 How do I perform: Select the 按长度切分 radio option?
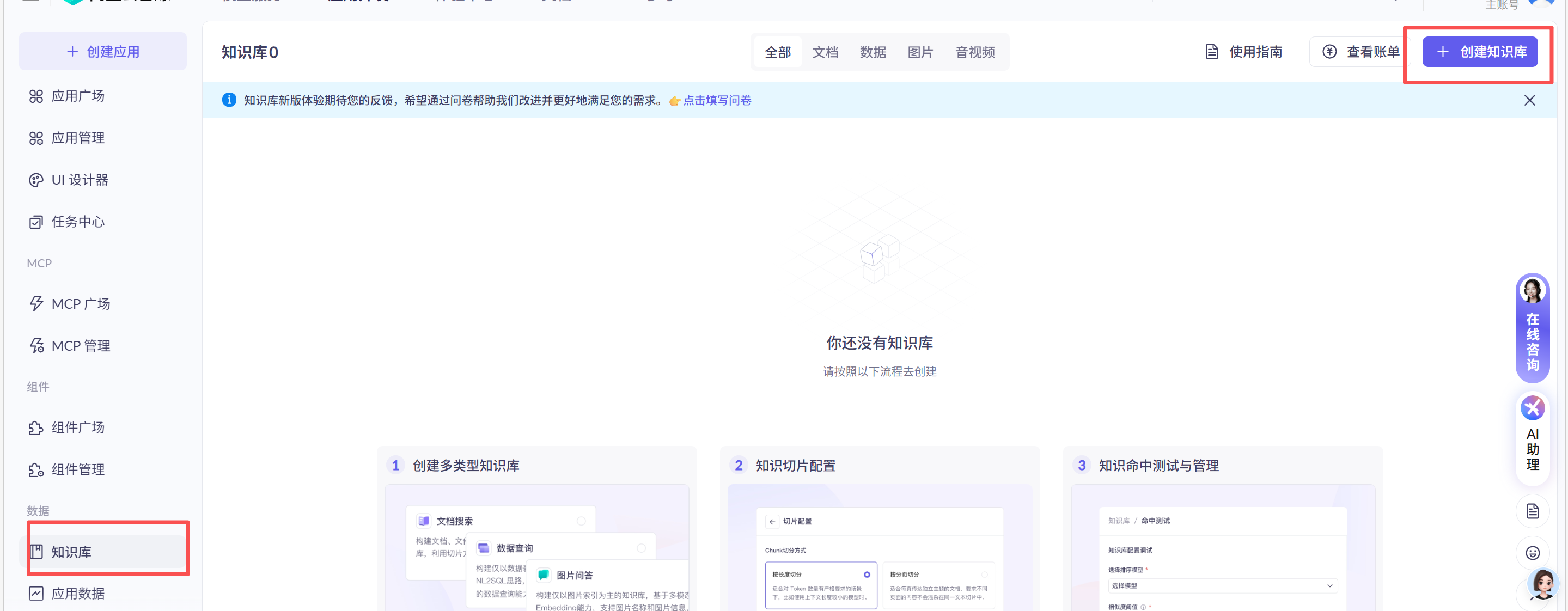(866, 575)
